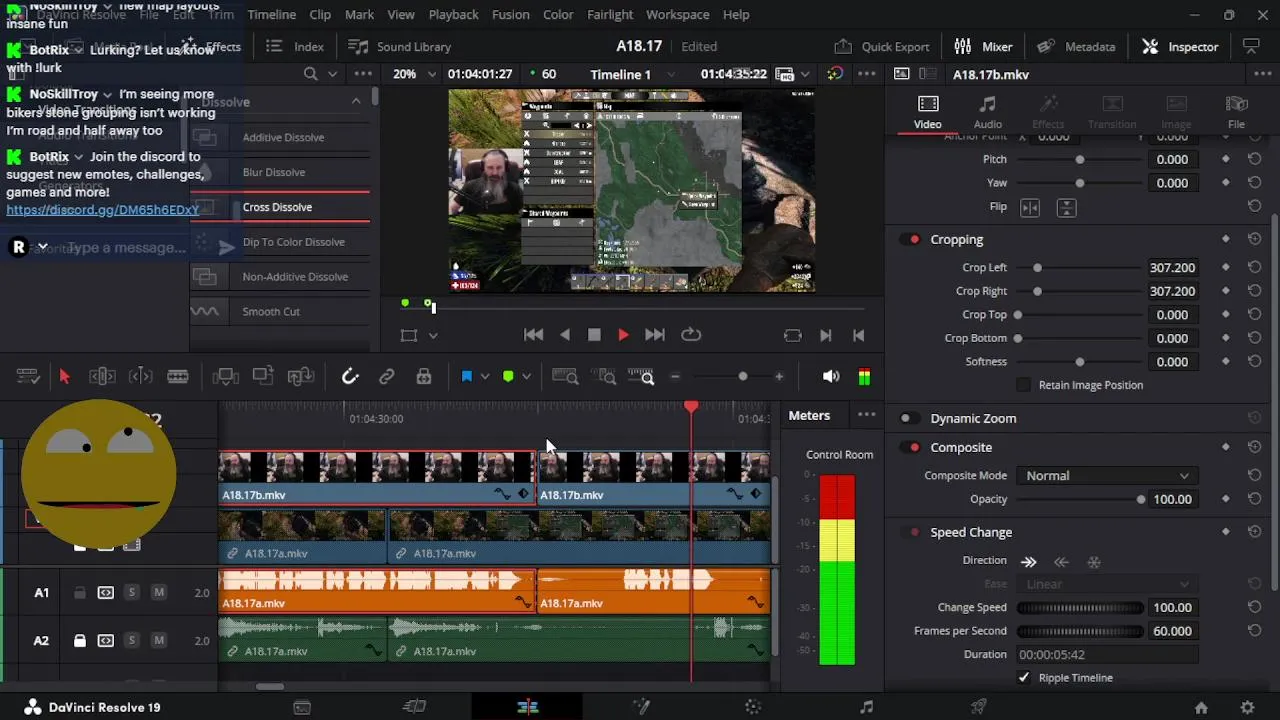This screenshot has height=720, width=1280.
Task: Select the Selection Mode arrow tool
Action: (x=65, y=376)
